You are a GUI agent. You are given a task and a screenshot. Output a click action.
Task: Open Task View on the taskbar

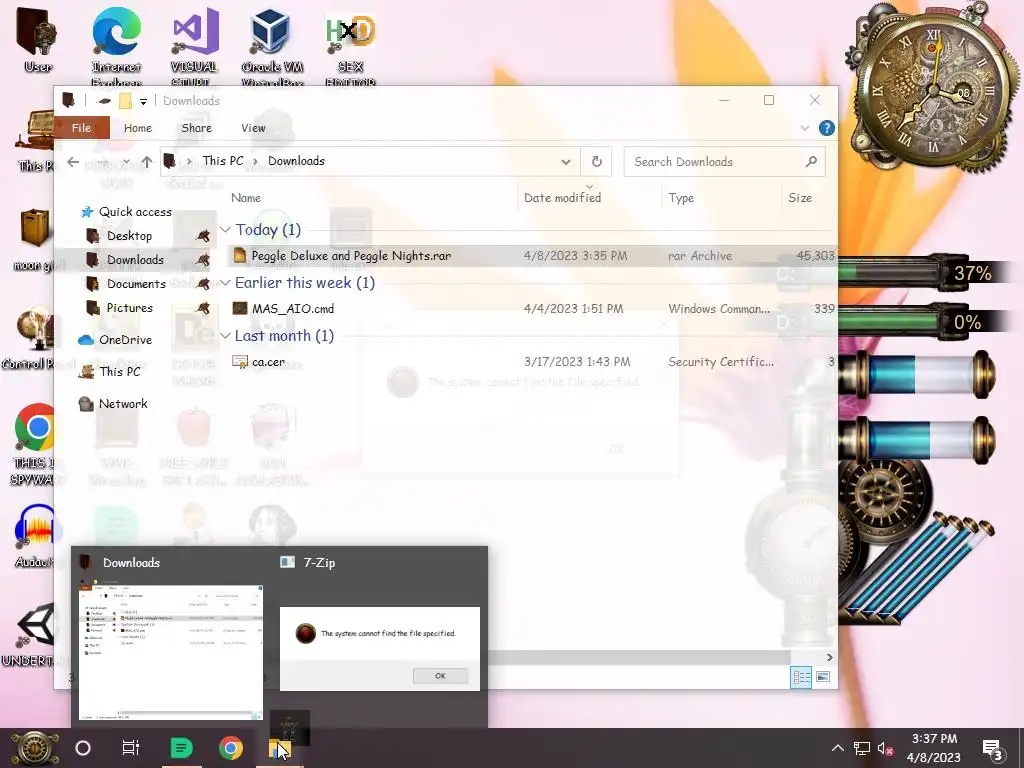(131, 748)
